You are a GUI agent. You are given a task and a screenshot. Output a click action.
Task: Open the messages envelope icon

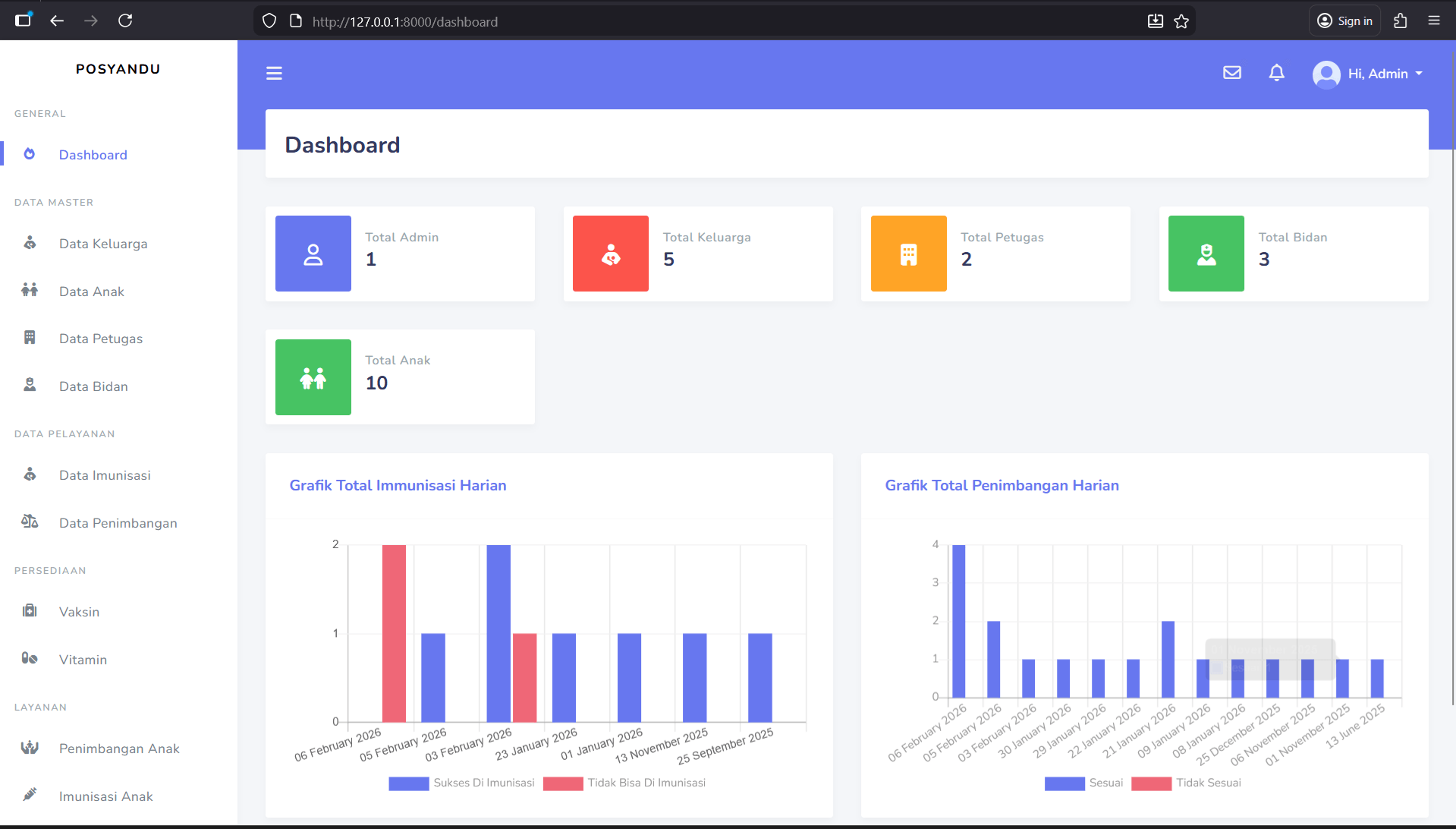(x=1232, y=72)
